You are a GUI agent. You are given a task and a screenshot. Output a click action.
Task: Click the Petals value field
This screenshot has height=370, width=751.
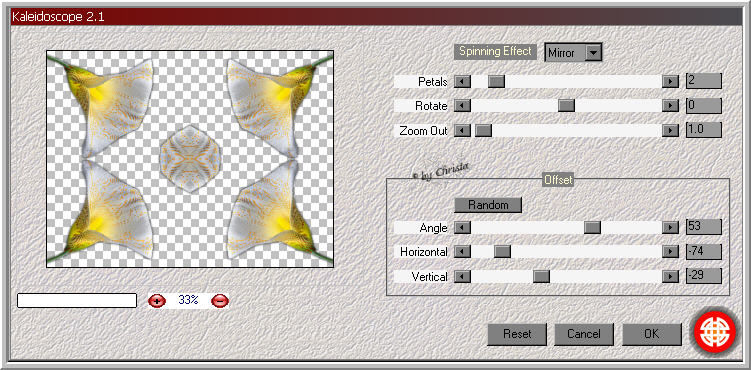click(x=704, y=81)
